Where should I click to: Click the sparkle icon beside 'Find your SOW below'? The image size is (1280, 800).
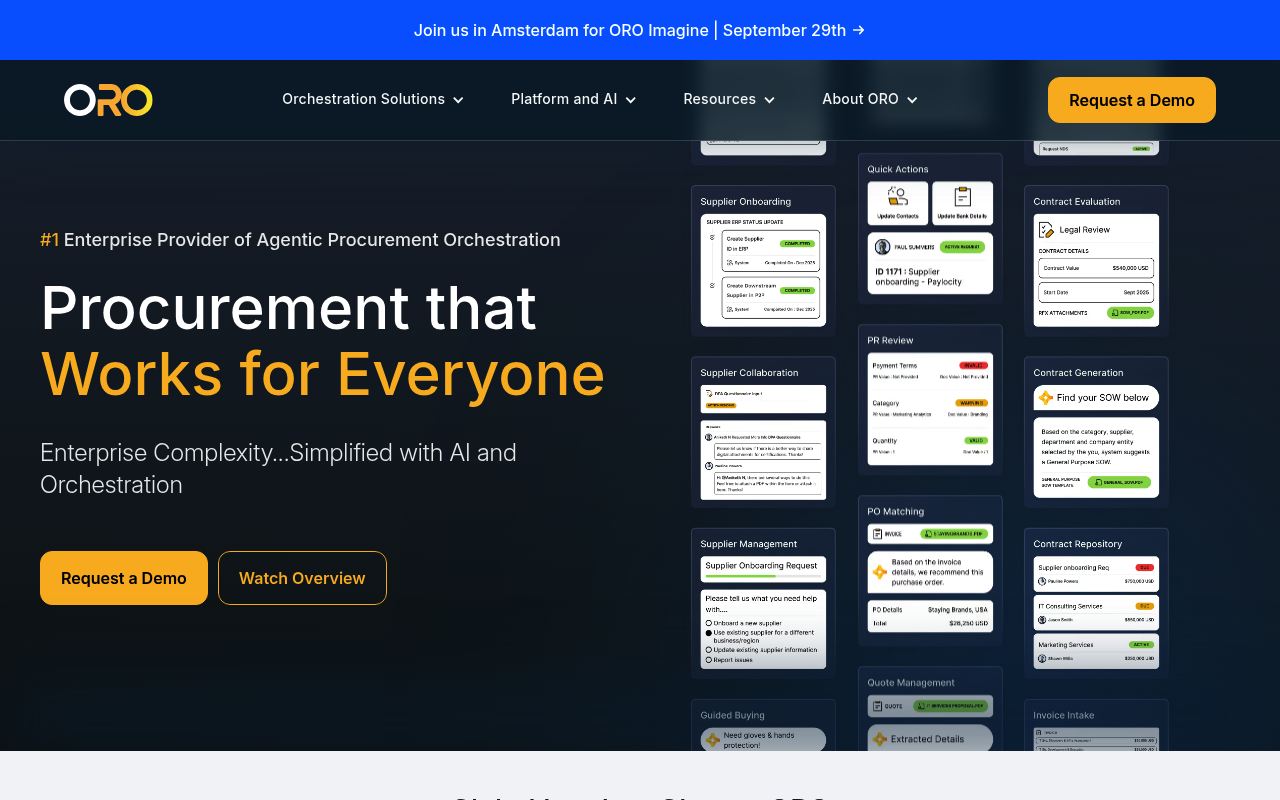point(1046,398)
